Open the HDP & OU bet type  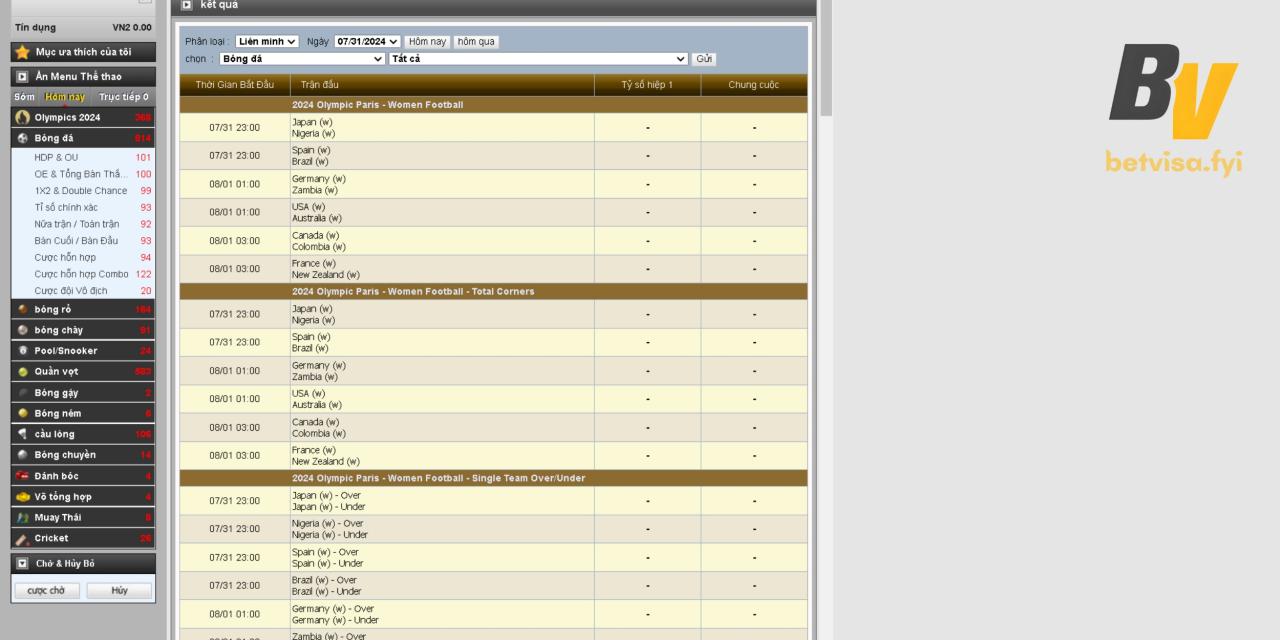tap(56, 157)
